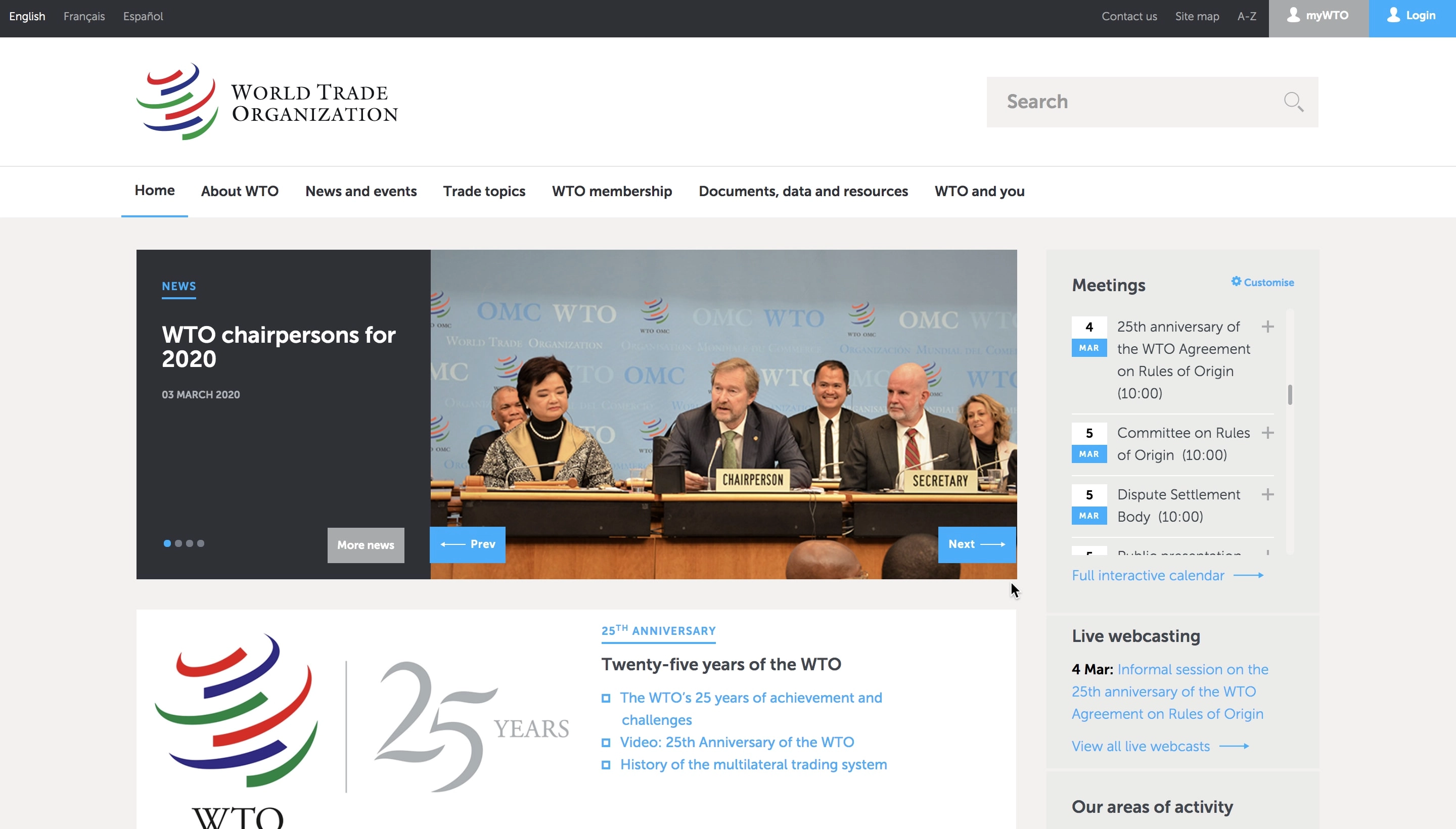Open WTO and you menu

click(x=979, y=191)
